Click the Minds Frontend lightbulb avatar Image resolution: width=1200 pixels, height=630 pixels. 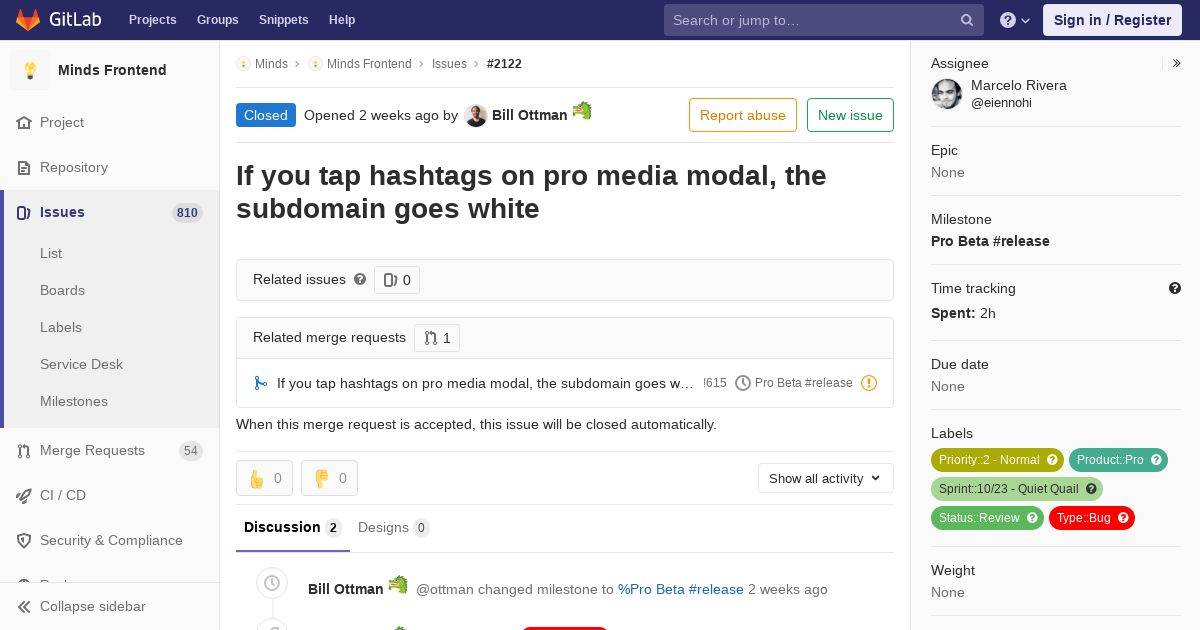point(30,70)
